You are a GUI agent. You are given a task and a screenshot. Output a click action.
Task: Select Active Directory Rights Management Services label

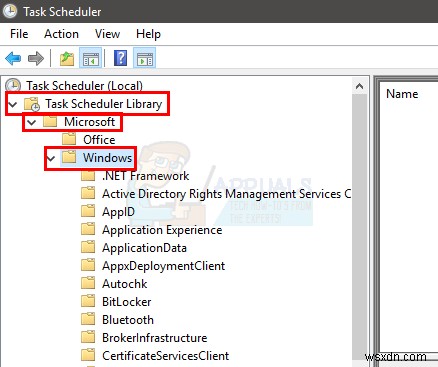pos(226,194)
